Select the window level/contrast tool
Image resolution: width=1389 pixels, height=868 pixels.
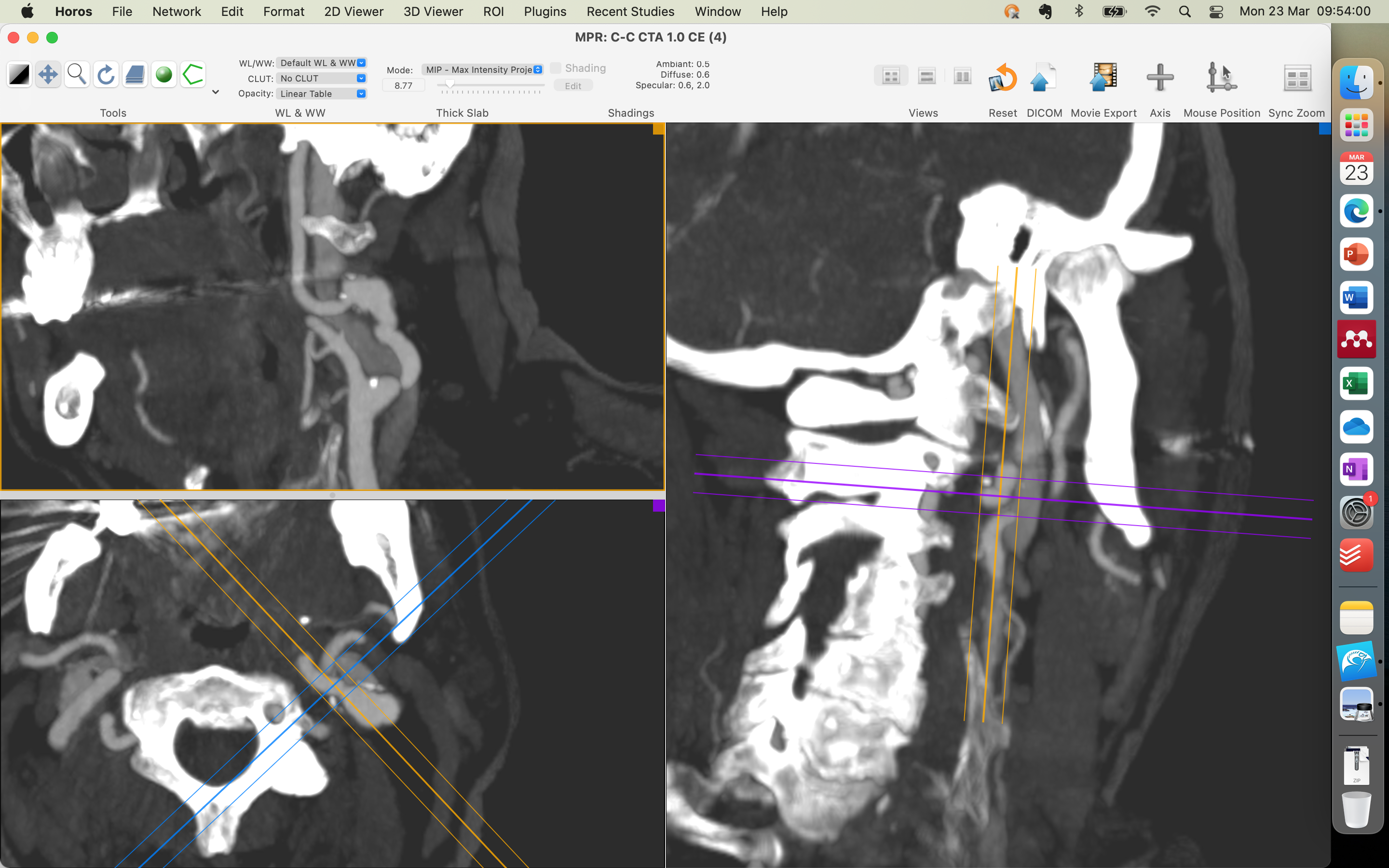(x=19, y=75)
